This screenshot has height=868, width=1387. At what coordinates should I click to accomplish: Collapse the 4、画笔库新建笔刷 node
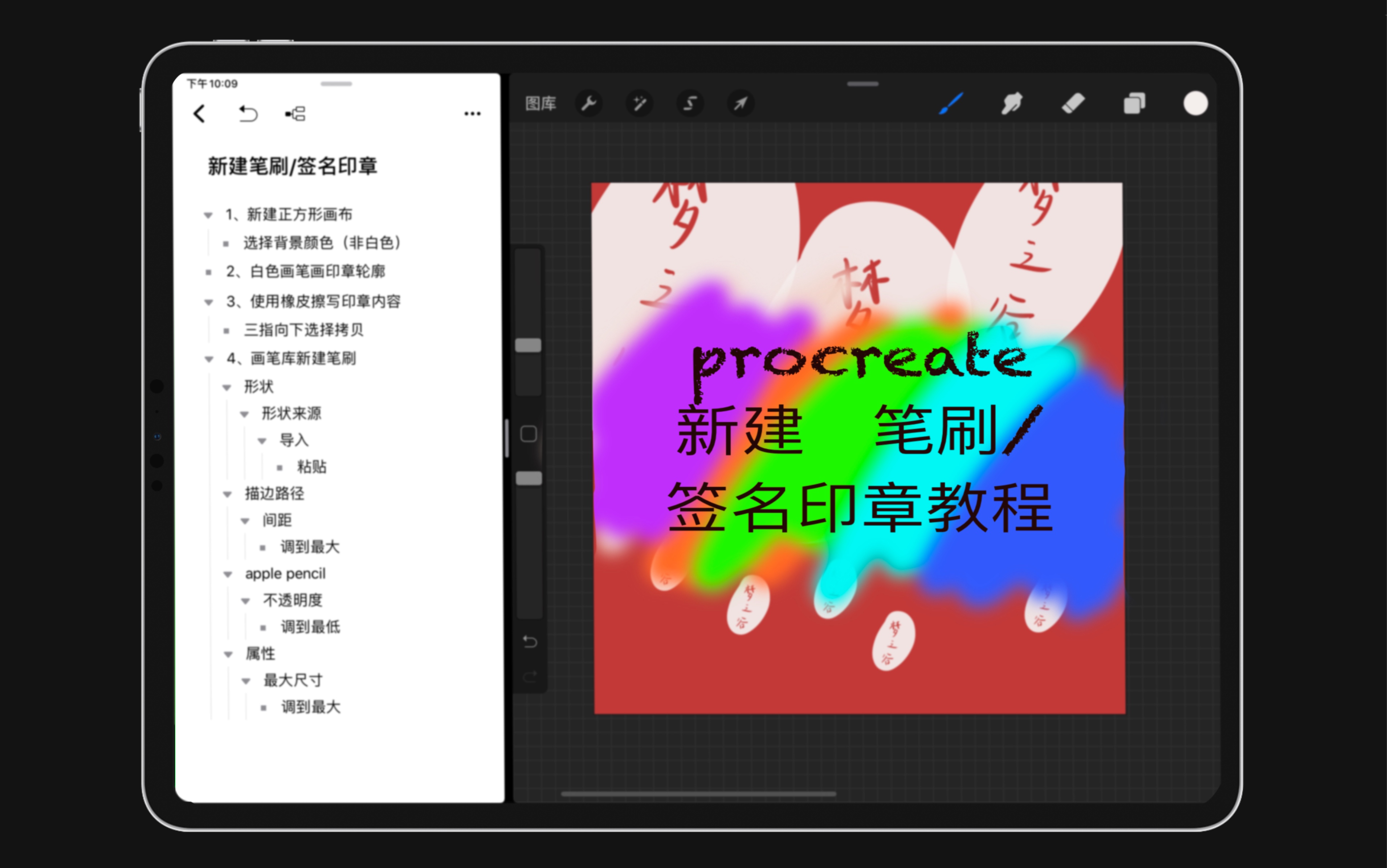point(209,359)
